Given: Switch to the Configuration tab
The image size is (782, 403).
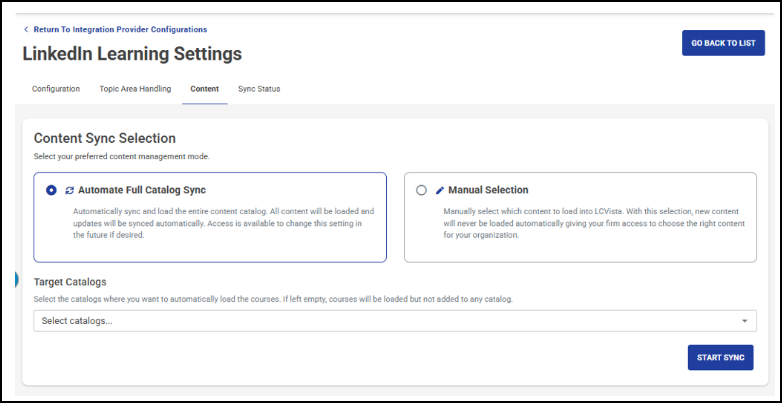Looking at the screenshot, I should tap(56, 89).
